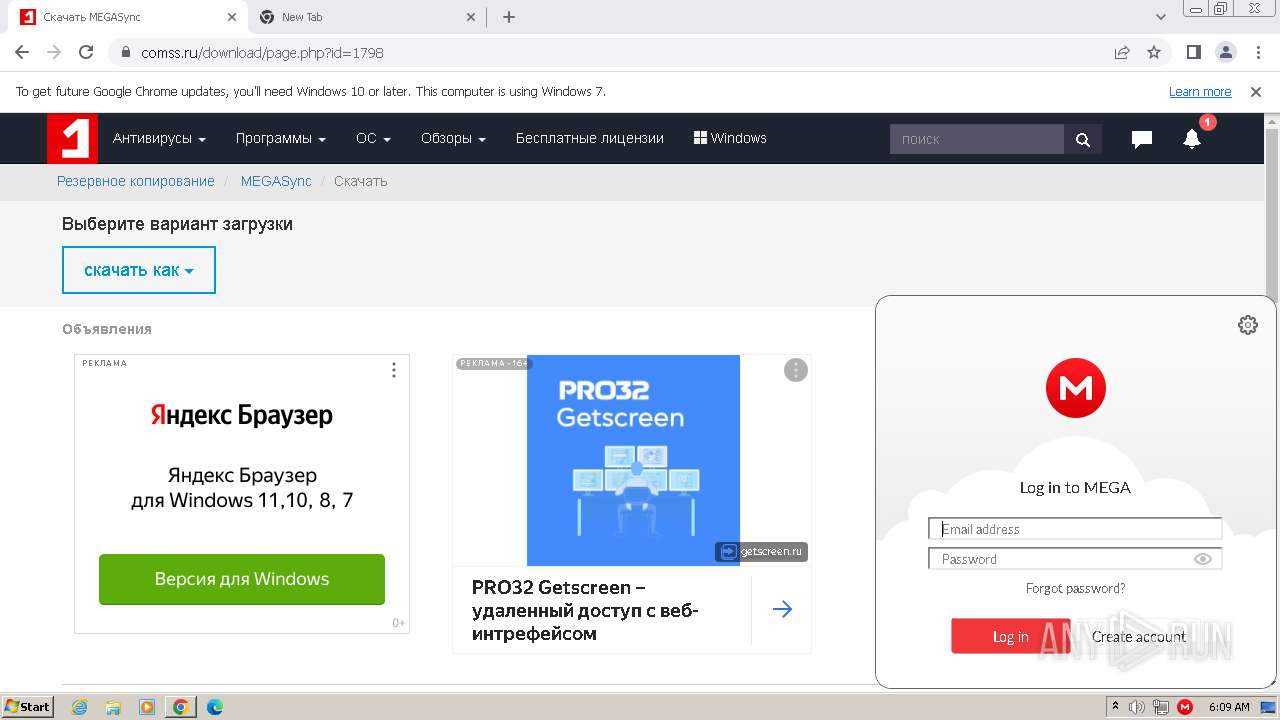Toggle password visibility eye icon
The image size is (1280, 720).
coord(1203,559)
